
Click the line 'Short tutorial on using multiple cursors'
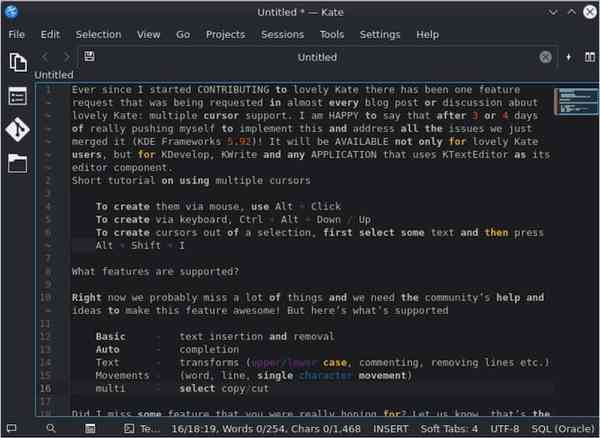click(x=191, y=181)
